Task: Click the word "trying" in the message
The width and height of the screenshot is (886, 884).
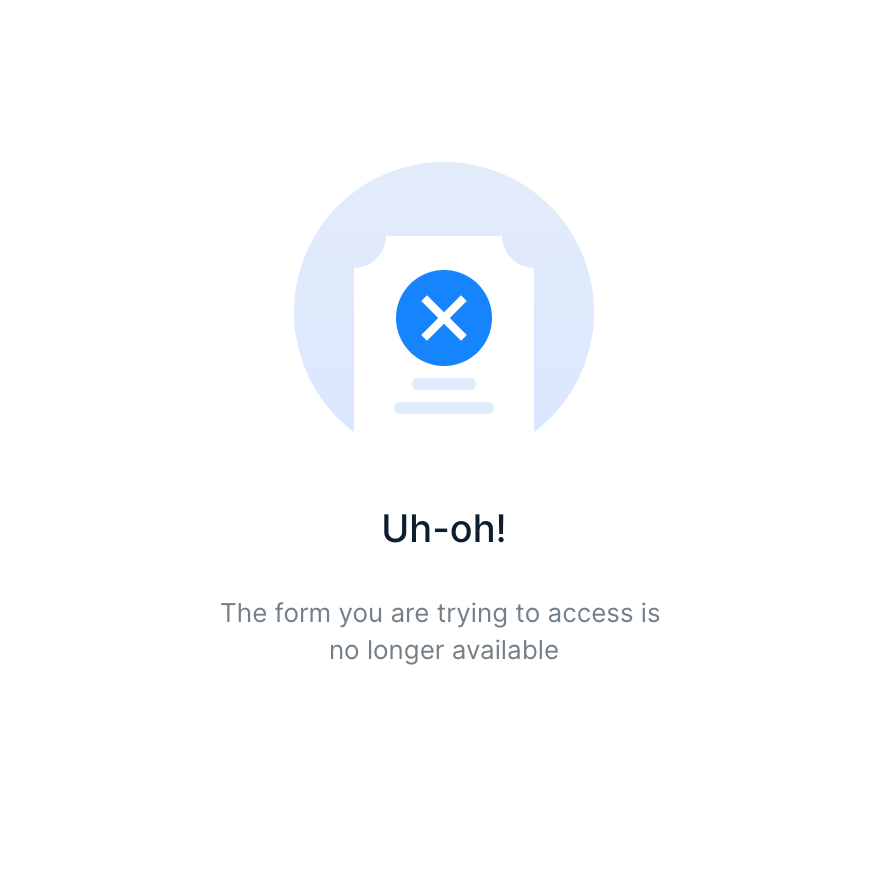Action: pyautogui.click(x=472, y=614)
